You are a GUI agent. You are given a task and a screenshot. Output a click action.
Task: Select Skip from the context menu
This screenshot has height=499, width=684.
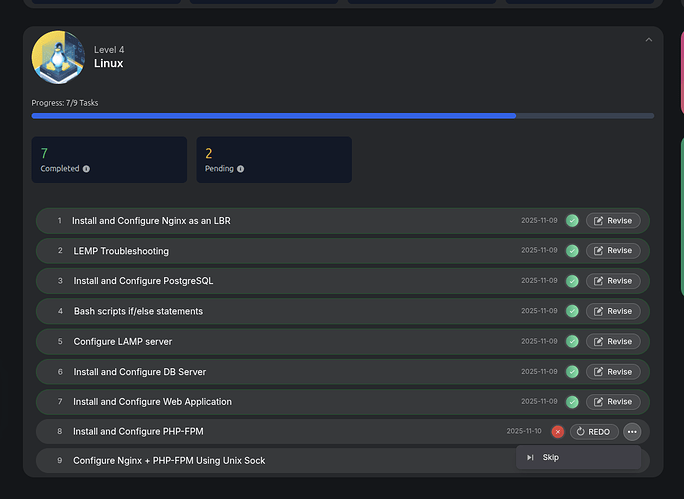pyautogui.click(x=550, y=458)
